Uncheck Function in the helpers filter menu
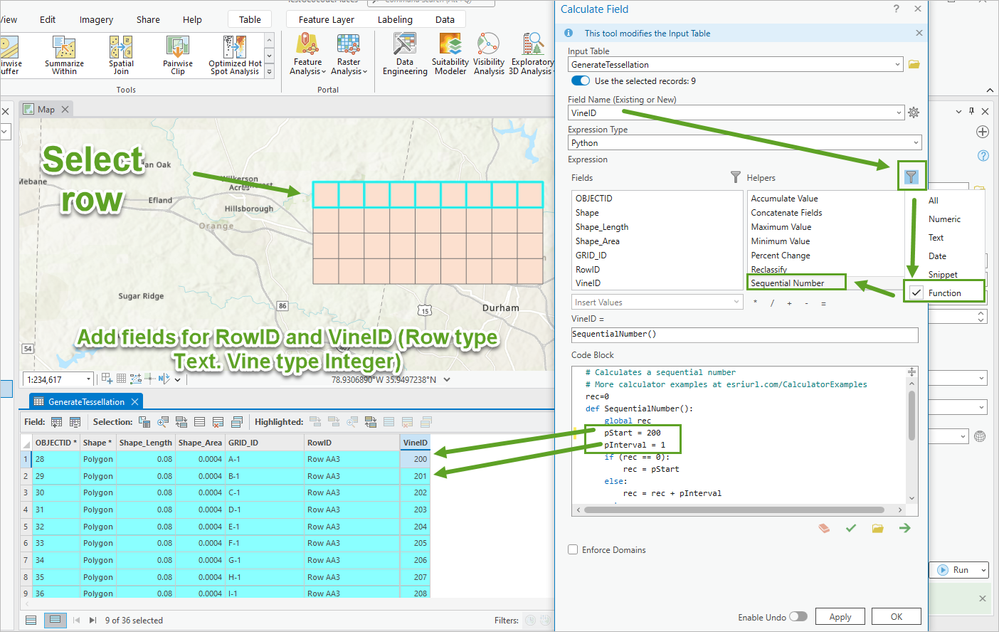999x632 pixels. (x=944, y=293)
